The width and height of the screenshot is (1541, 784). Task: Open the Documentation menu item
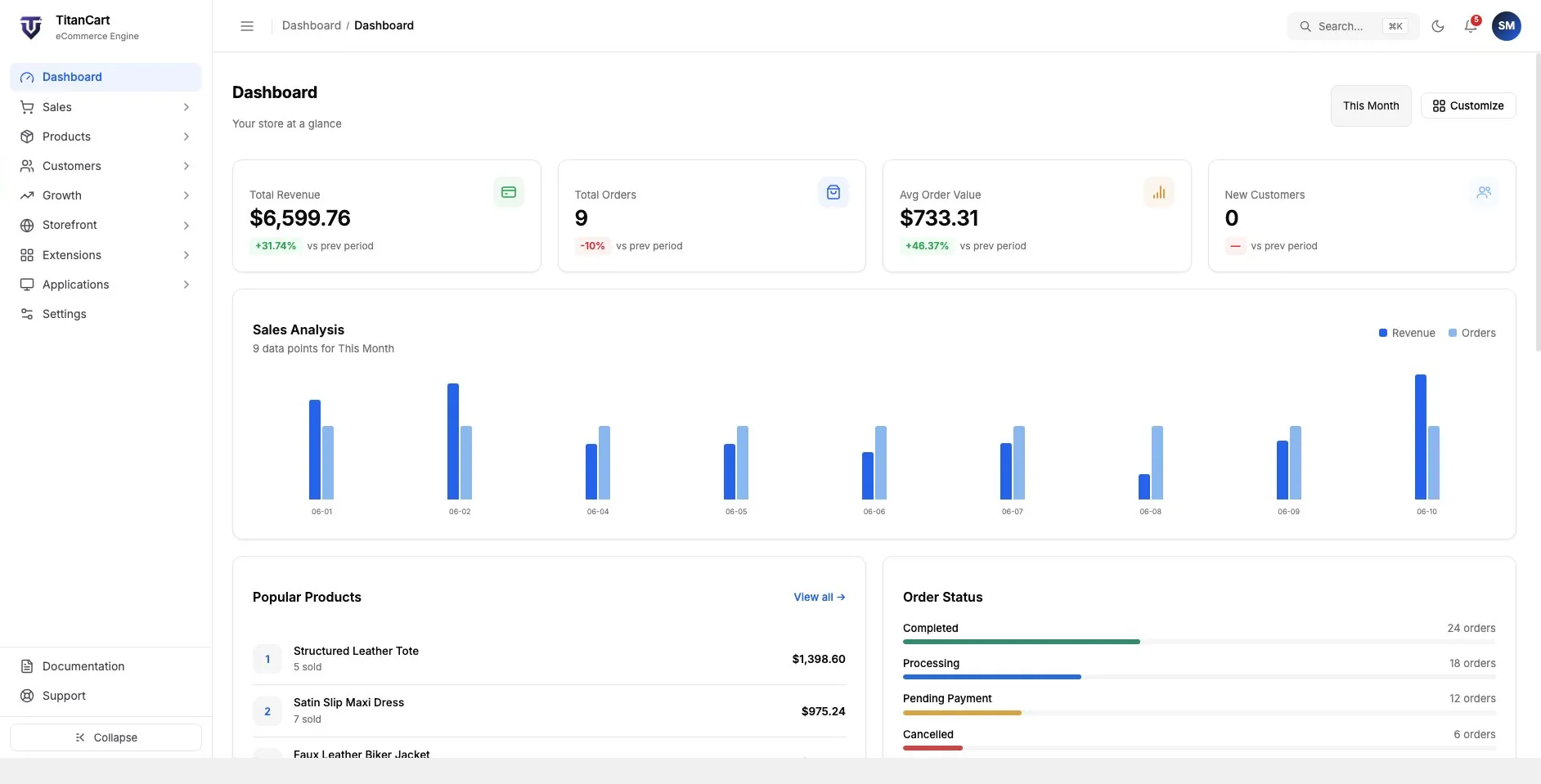coord(106,666)
